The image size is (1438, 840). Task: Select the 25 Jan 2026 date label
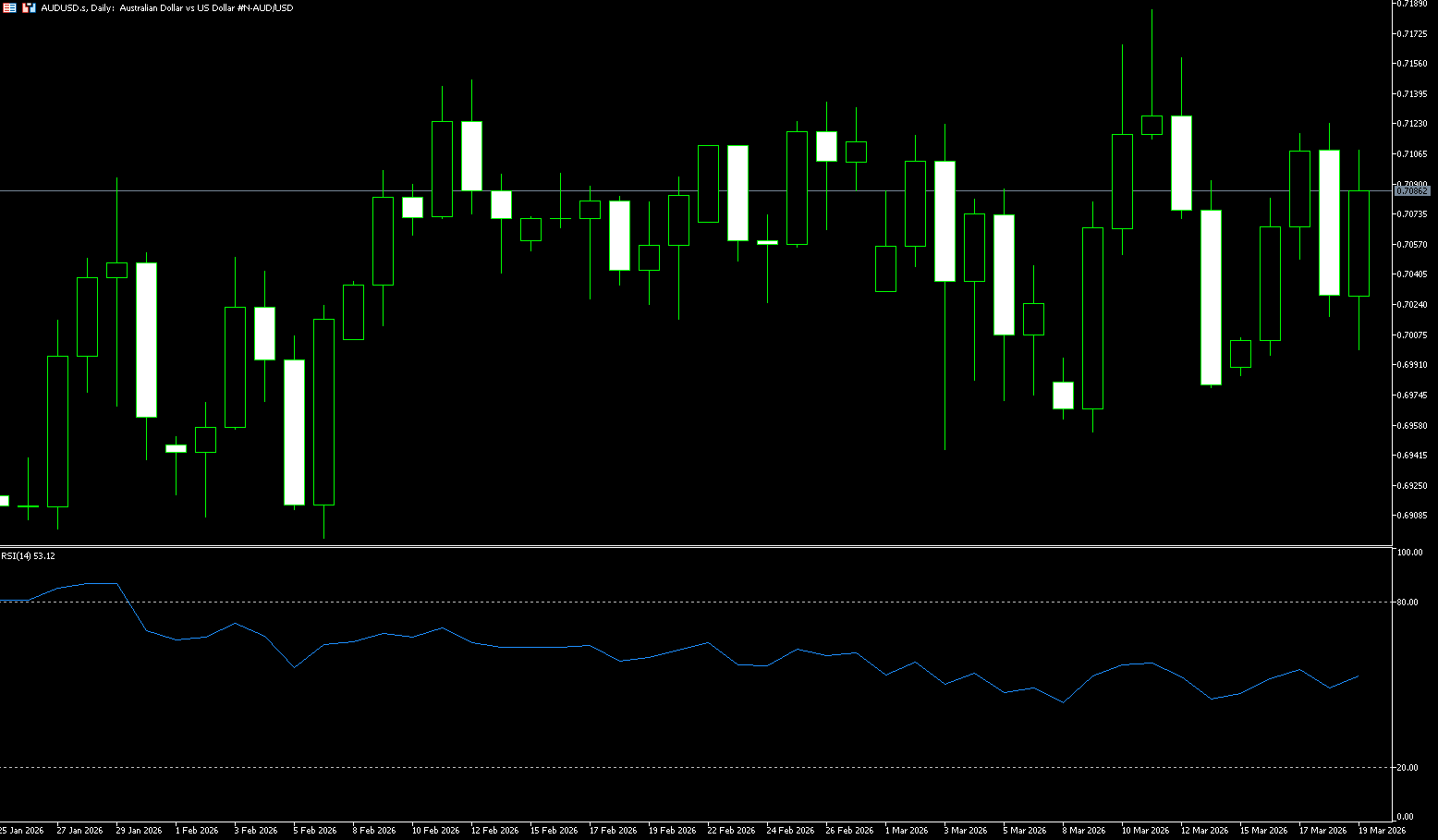[21, 831]
